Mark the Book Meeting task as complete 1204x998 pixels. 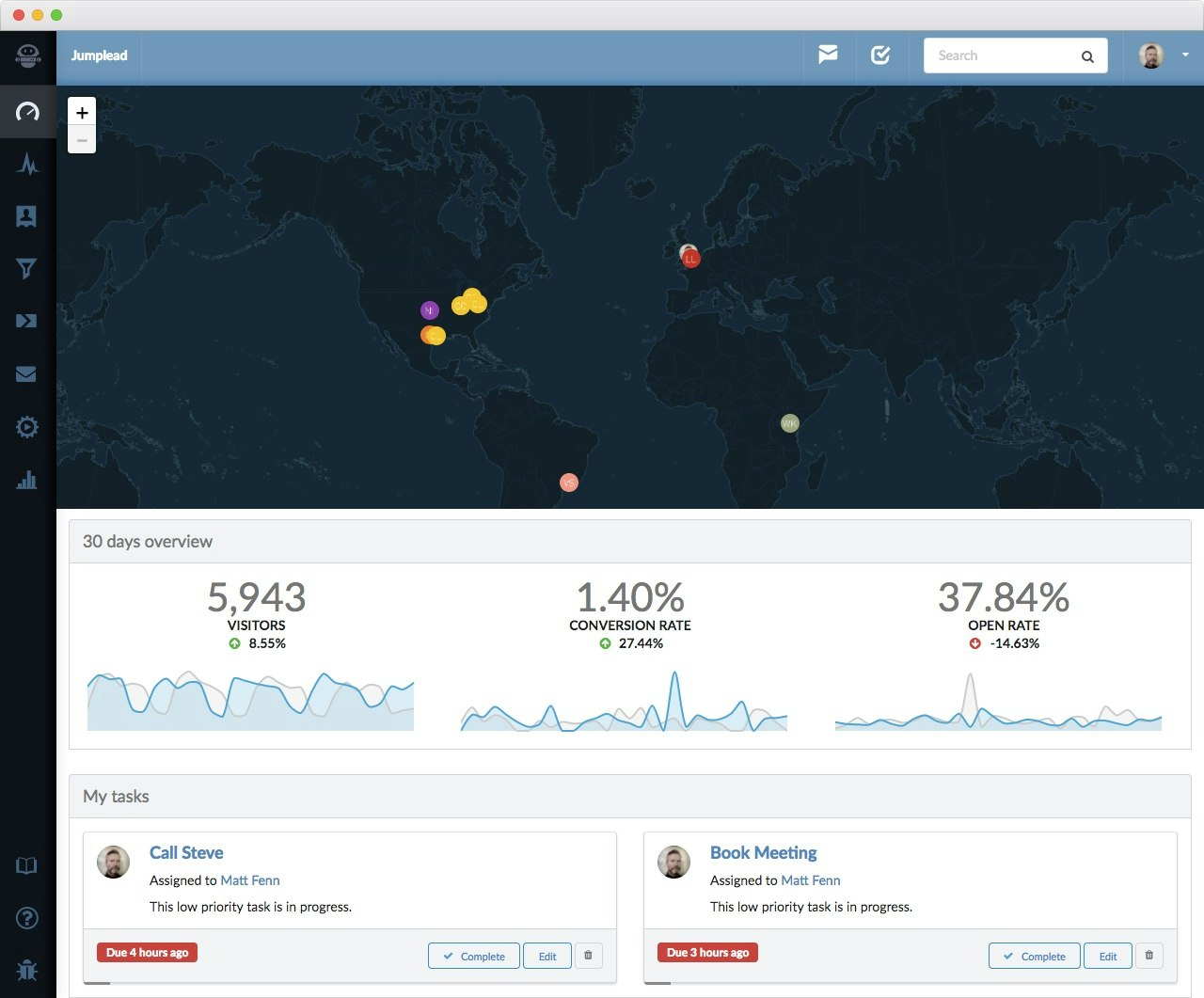pos(1034,956)
